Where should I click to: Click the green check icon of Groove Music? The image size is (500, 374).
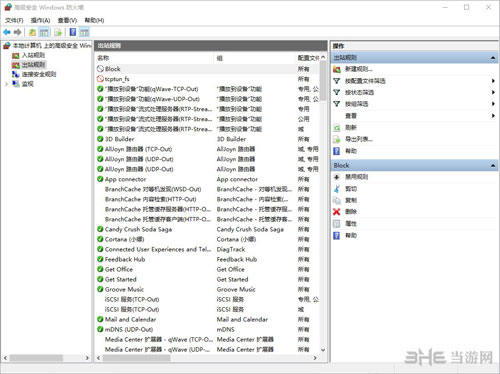[x=100, y=289]
